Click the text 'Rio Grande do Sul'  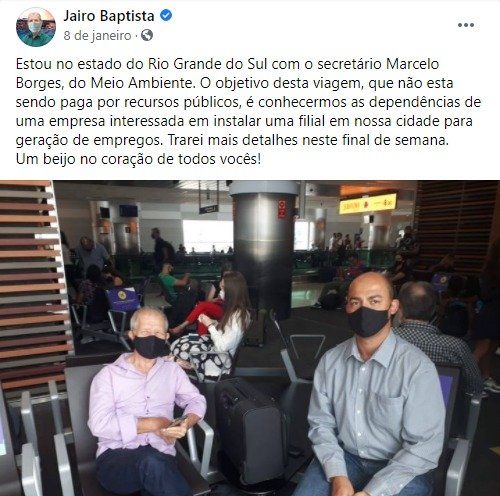pyautogui.click(x=208, y=64)
